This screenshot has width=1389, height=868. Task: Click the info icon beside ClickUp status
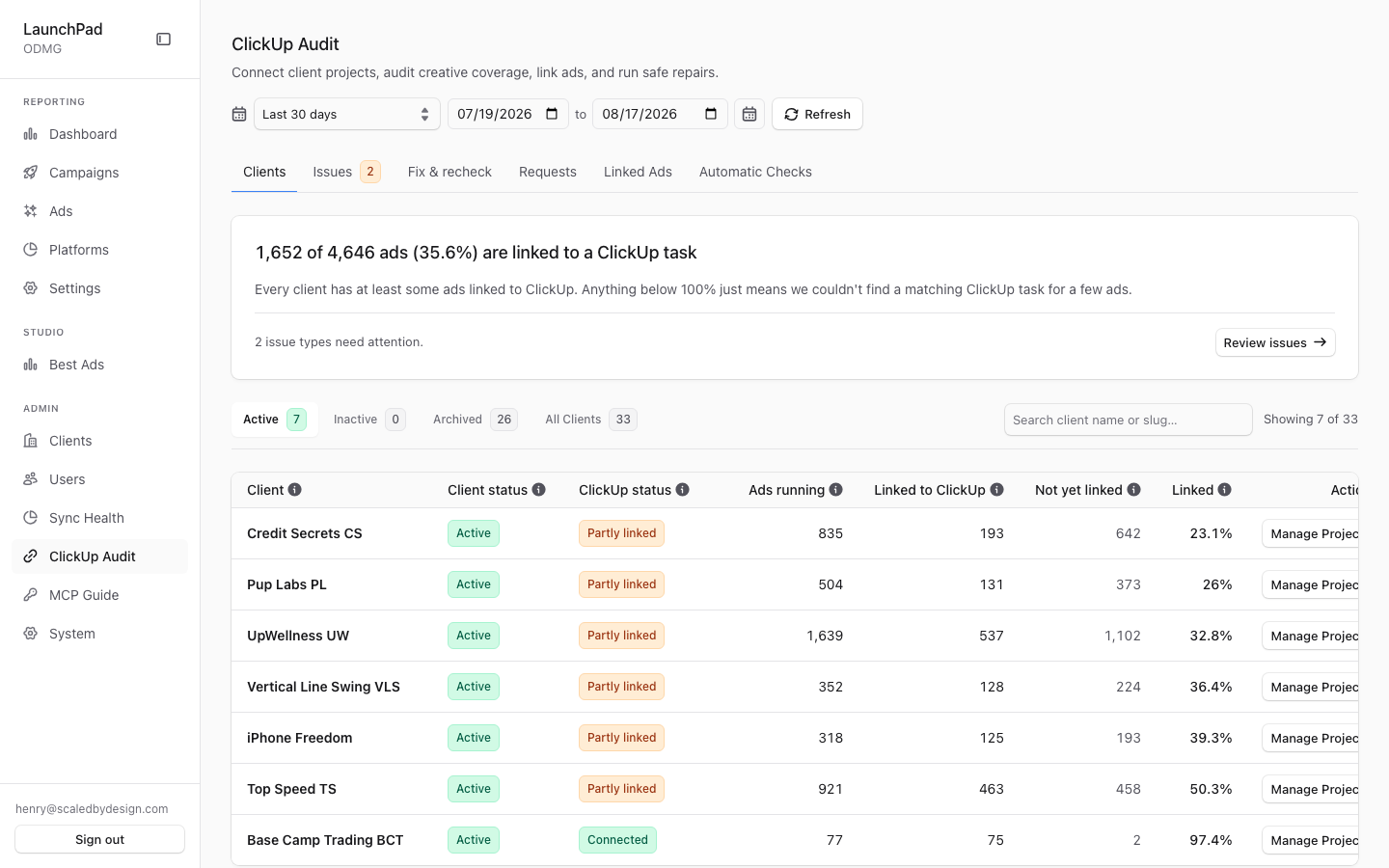pos(683,490)
